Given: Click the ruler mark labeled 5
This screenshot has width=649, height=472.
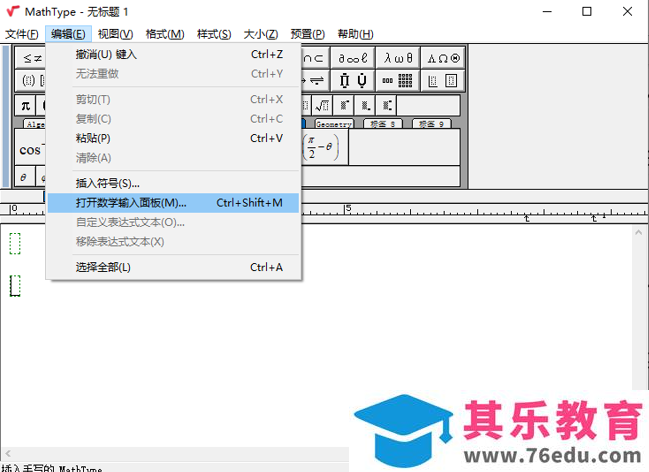Looking at the screenshot, I should tap(348, 208).
